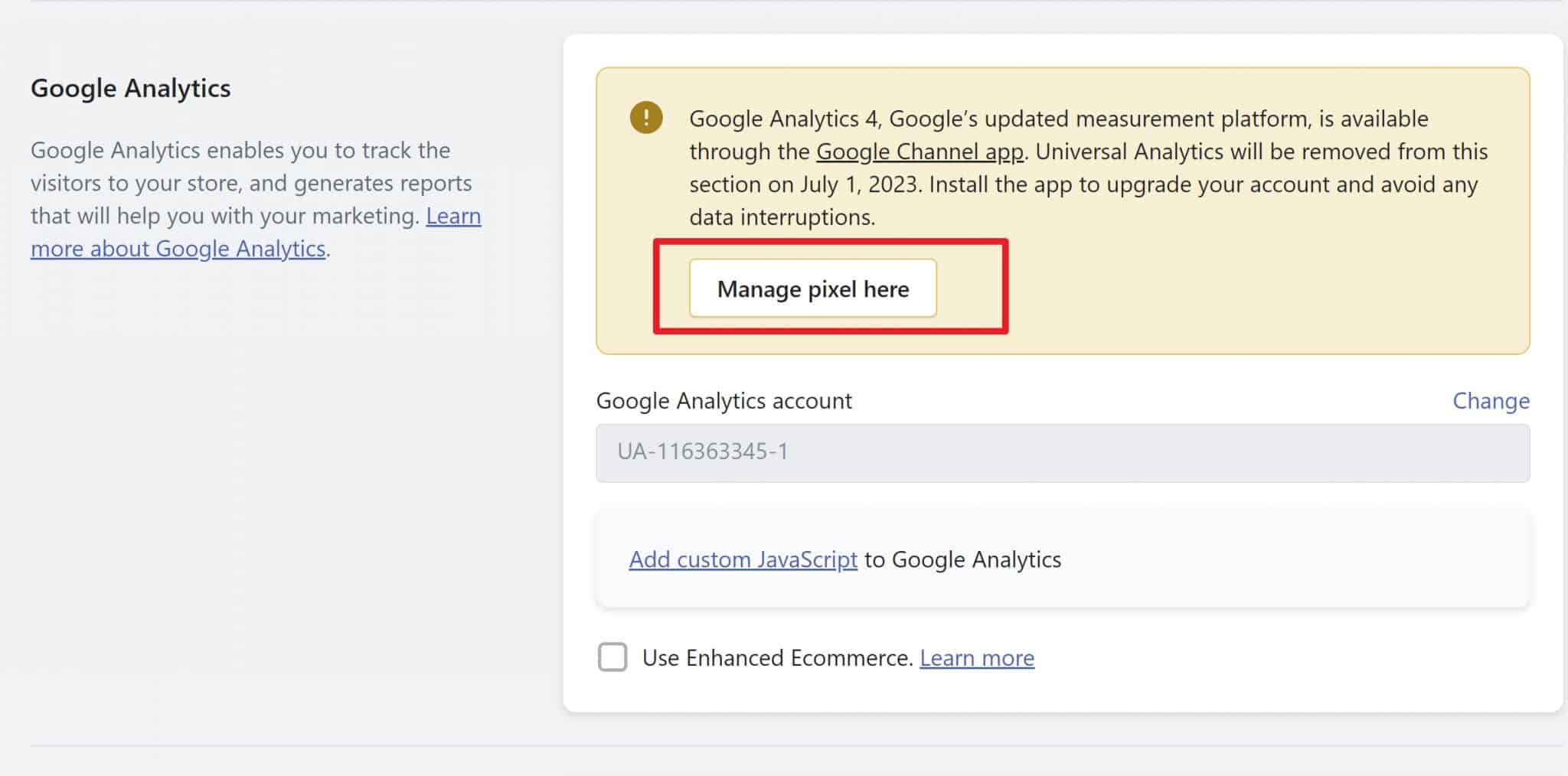
Task: Open Learn more beside Enhanced Ecommerce
Action: 977,658
